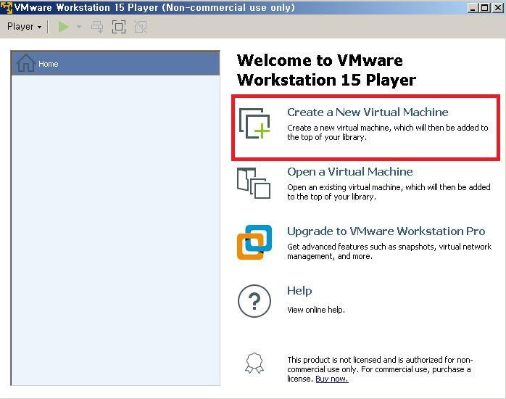Click the Buy now link

pos(332,379)
